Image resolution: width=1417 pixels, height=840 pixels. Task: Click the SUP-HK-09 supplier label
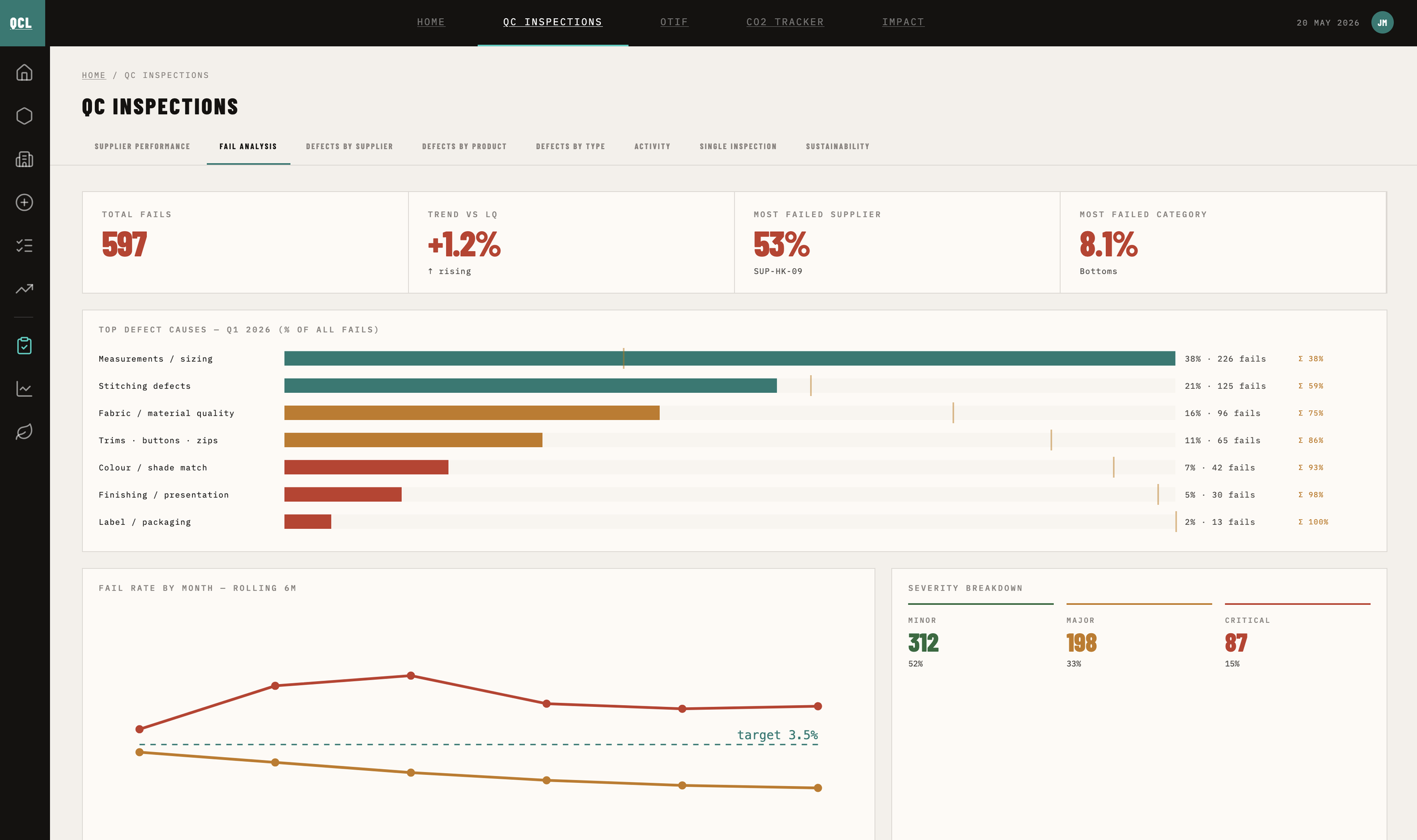pos(778,271)
